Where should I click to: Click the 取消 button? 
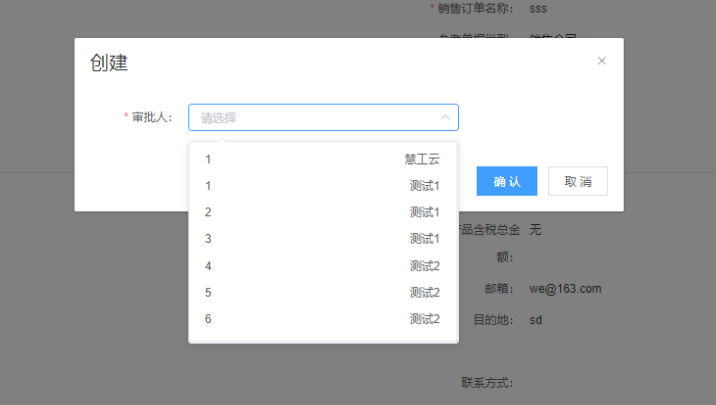(x=578, y=181)
